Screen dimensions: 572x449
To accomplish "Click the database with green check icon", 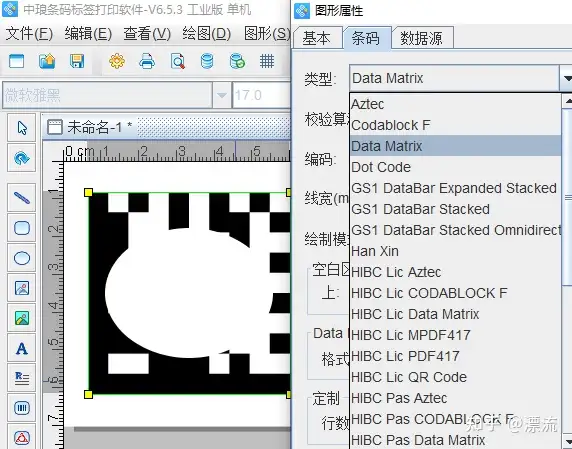I will pyautogui.click(x=237, y=61).
